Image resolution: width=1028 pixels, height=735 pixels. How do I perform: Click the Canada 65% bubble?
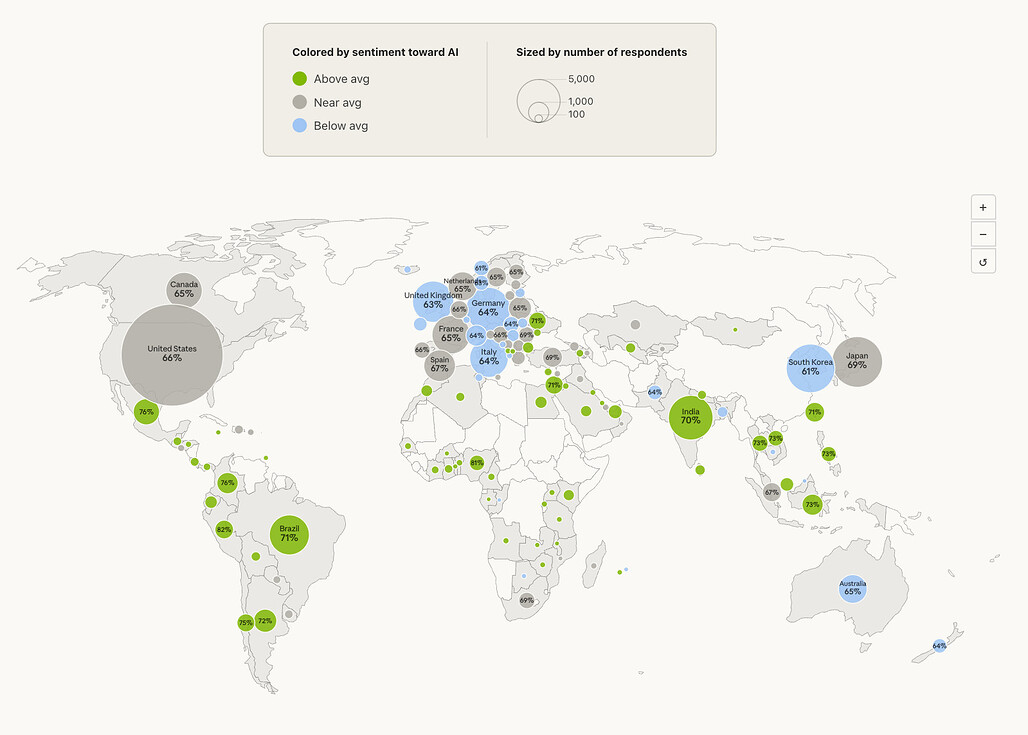pos(184,290)
